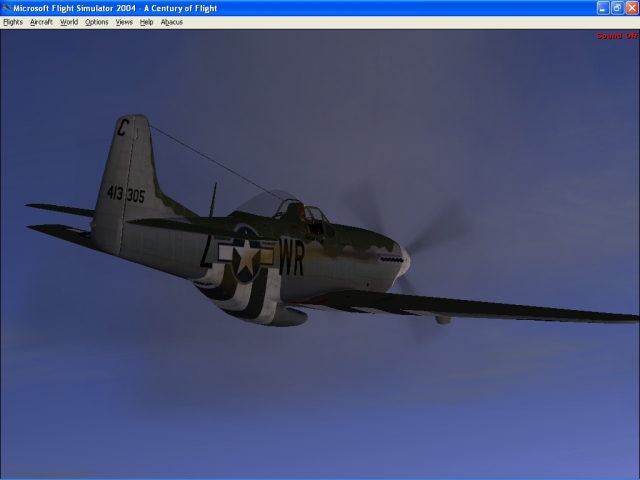640x480 pixels.
Task: Open the Aircraft menu
Action: (41, 22)
